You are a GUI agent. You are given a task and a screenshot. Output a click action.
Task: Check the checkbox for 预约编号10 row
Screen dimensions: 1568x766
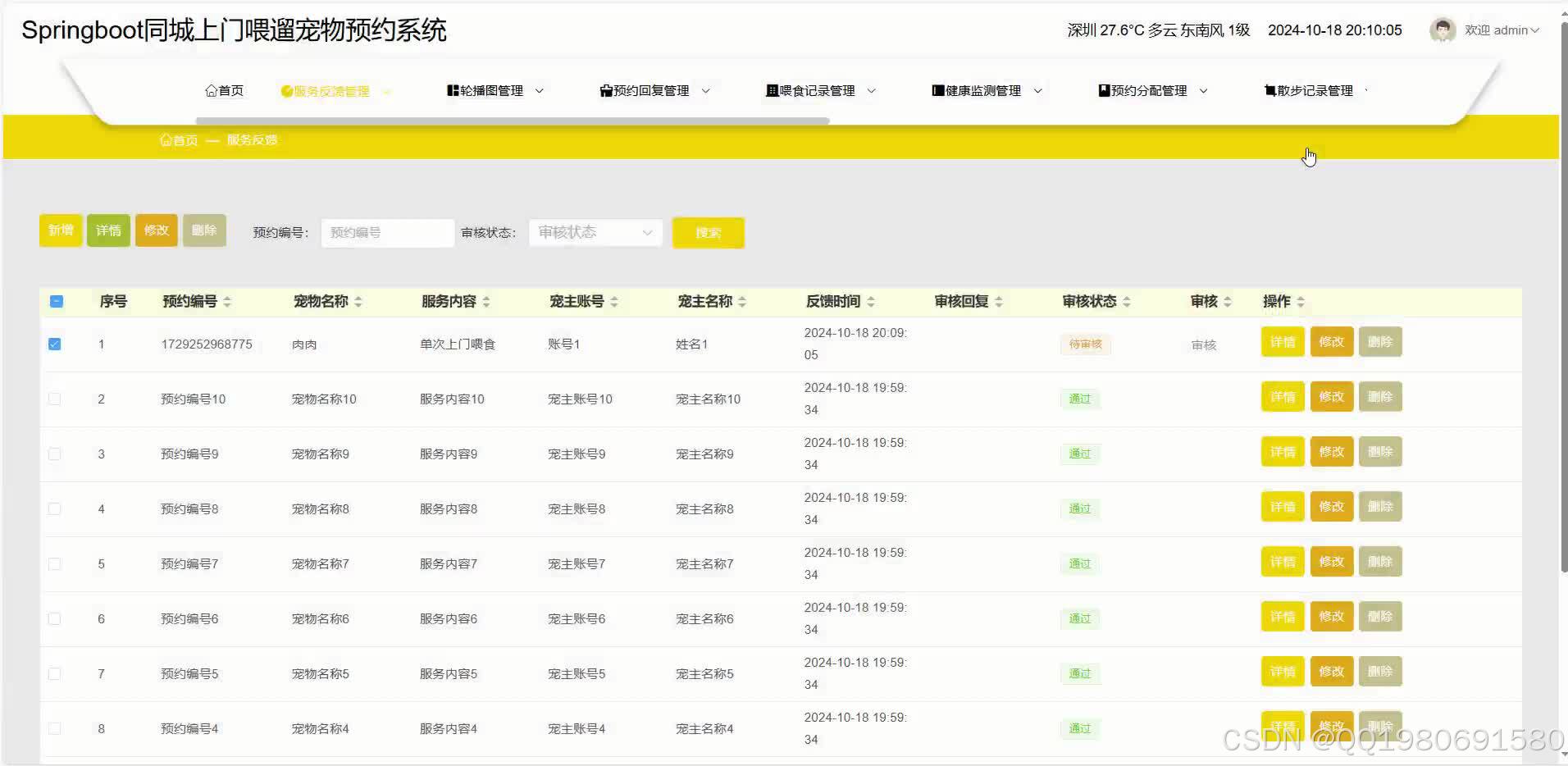[x=54, y=399]
